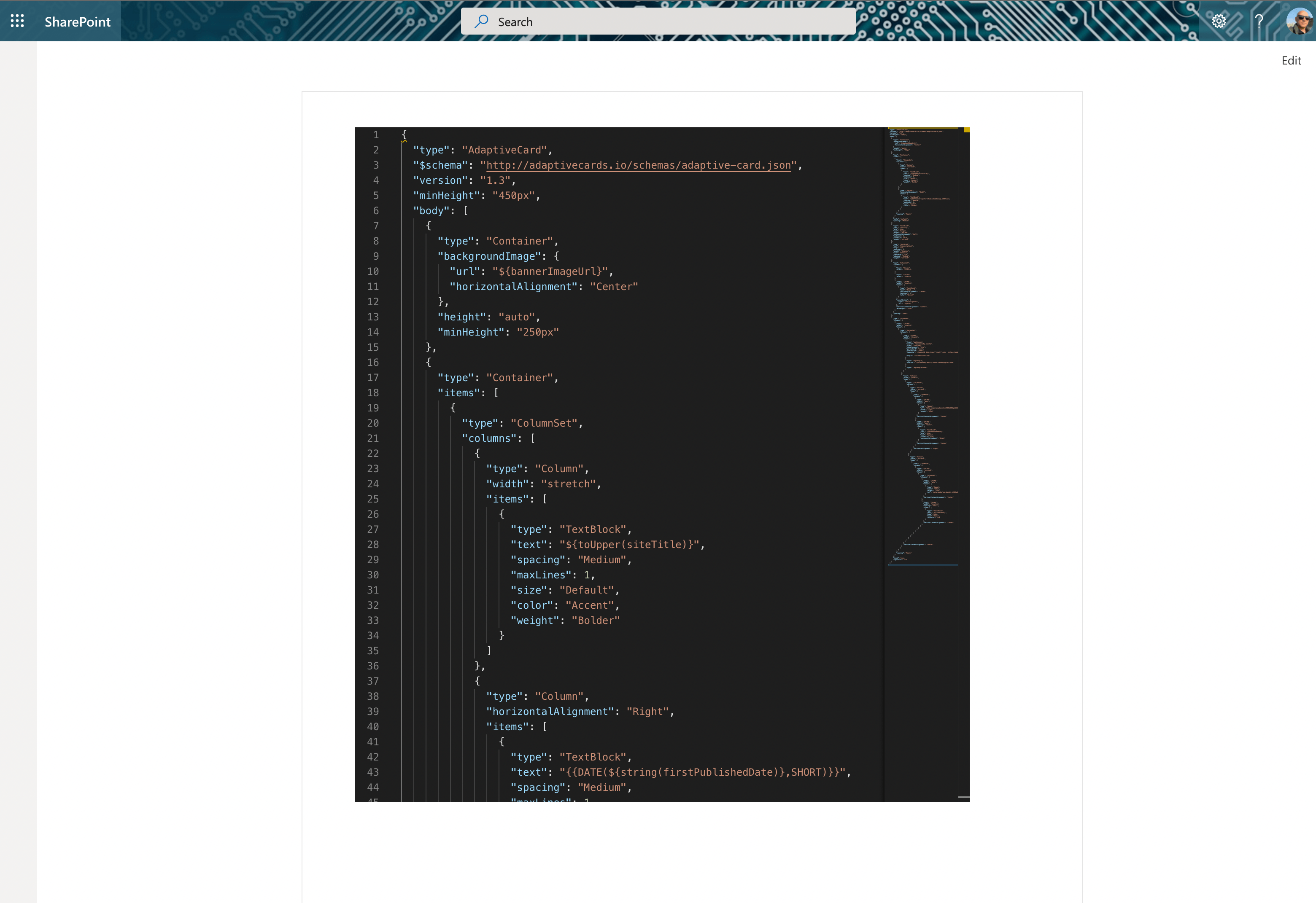Place cursor on "AdaptiveCard" value
This screenshot has width=1316, height=903.
504,150
